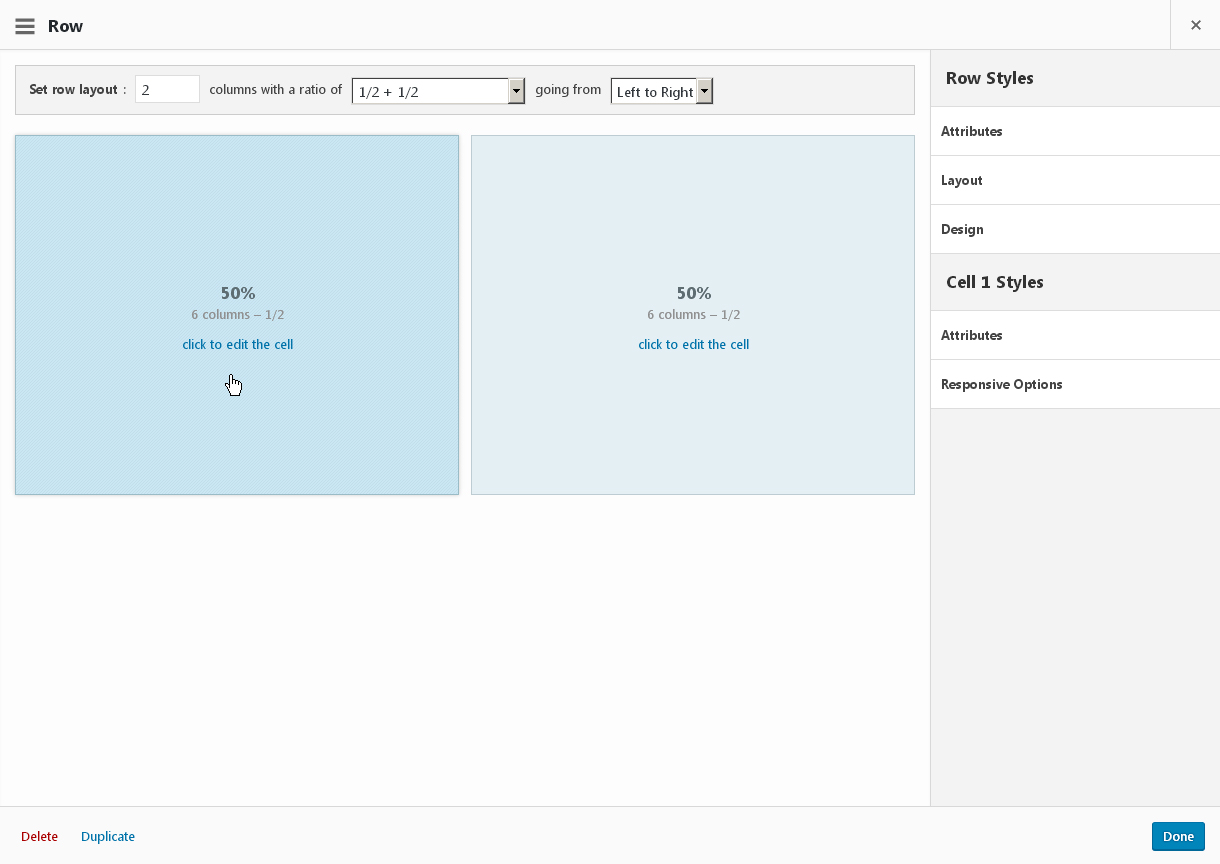Viewport: 1220px width, 864px height.
Task: Click the Cell 1 Styles heading
Action: tap(995, 282)
